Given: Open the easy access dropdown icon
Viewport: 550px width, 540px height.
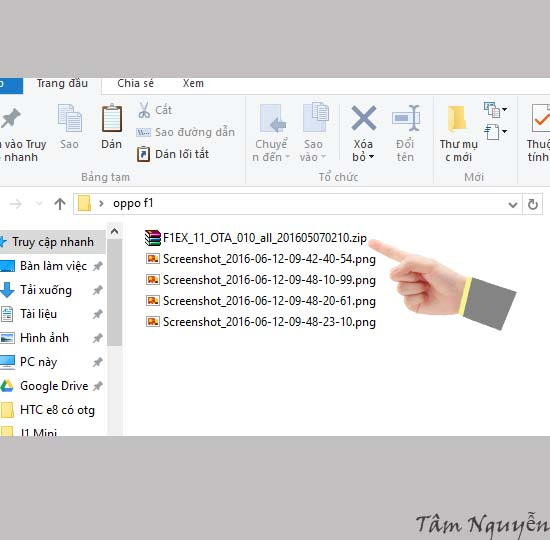Looking at the screenshot, I should click(495, 132).
